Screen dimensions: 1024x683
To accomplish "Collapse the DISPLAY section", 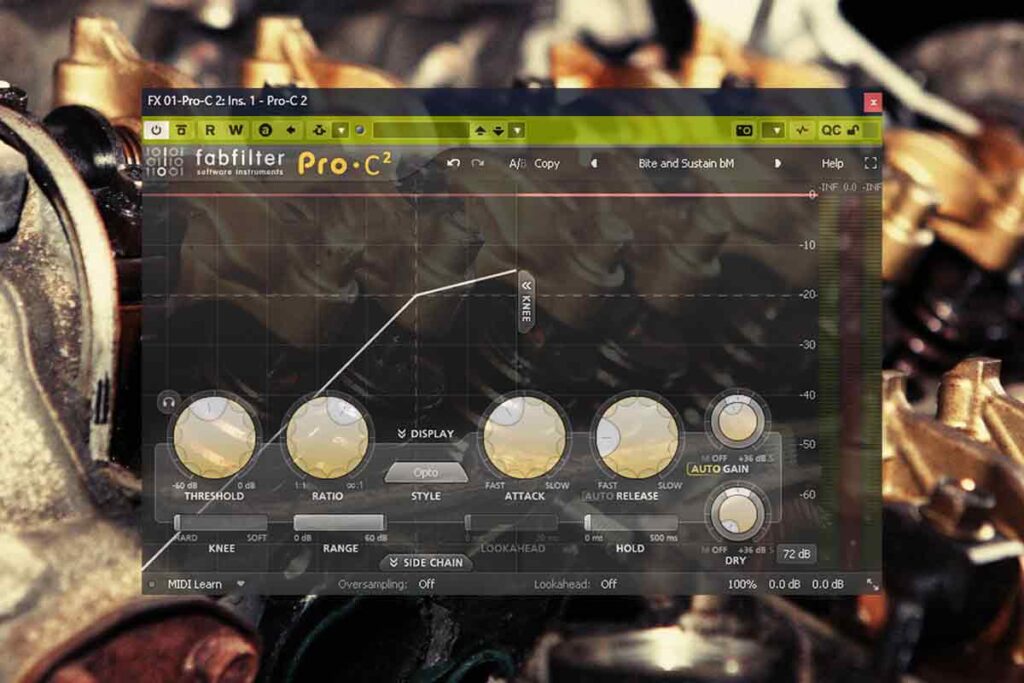I will (x=426, y=434).
